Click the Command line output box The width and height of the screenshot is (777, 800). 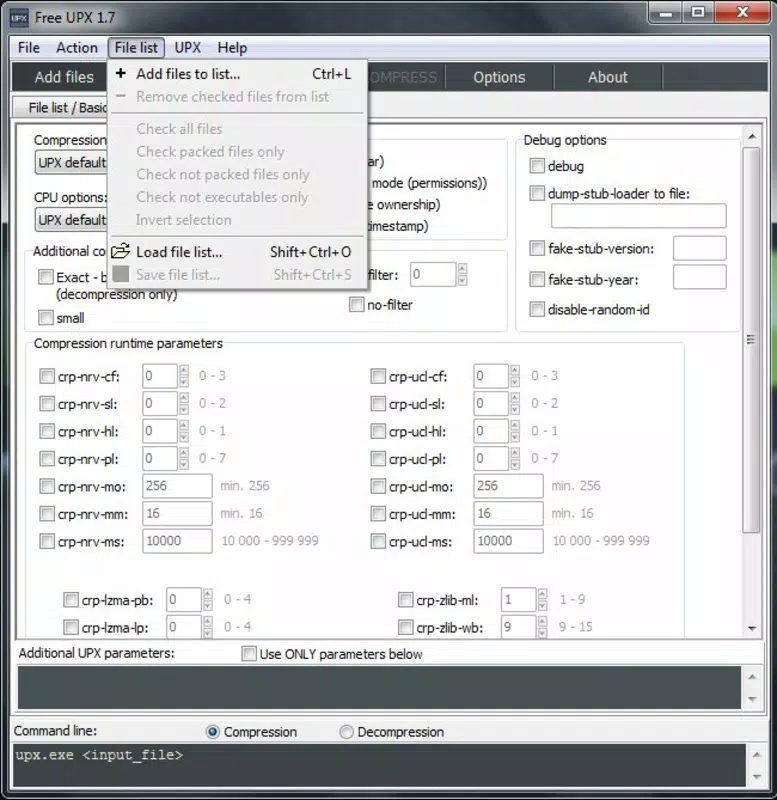tap(379, 765)
